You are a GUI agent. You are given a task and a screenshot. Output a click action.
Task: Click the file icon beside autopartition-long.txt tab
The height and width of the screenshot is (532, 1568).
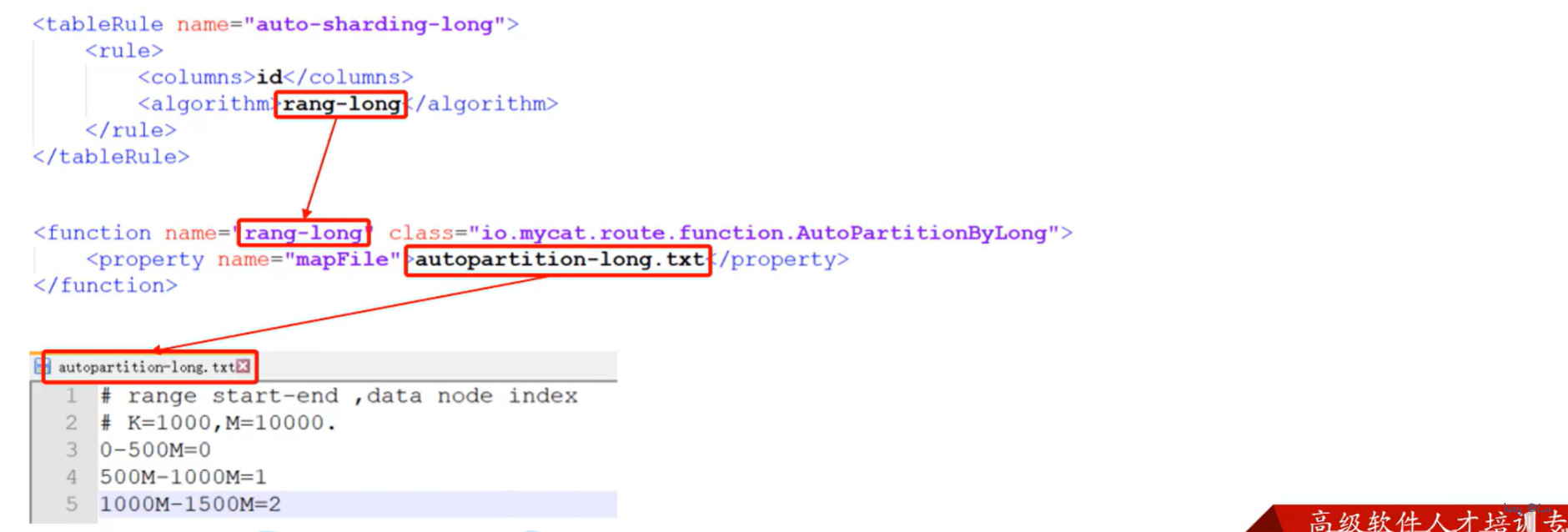coord(43,366)
